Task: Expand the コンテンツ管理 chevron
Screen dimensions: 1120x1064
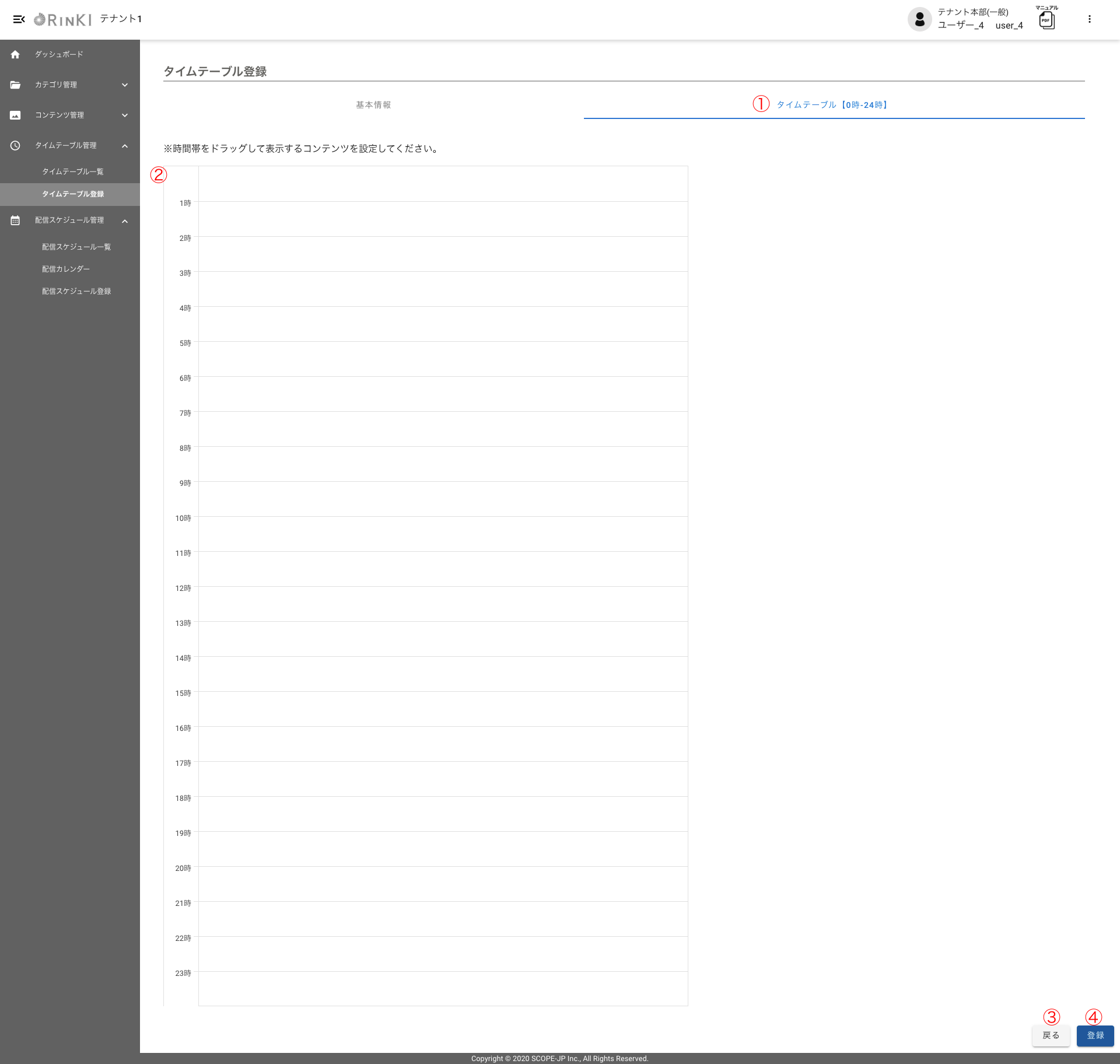Action: coord(125,115)
